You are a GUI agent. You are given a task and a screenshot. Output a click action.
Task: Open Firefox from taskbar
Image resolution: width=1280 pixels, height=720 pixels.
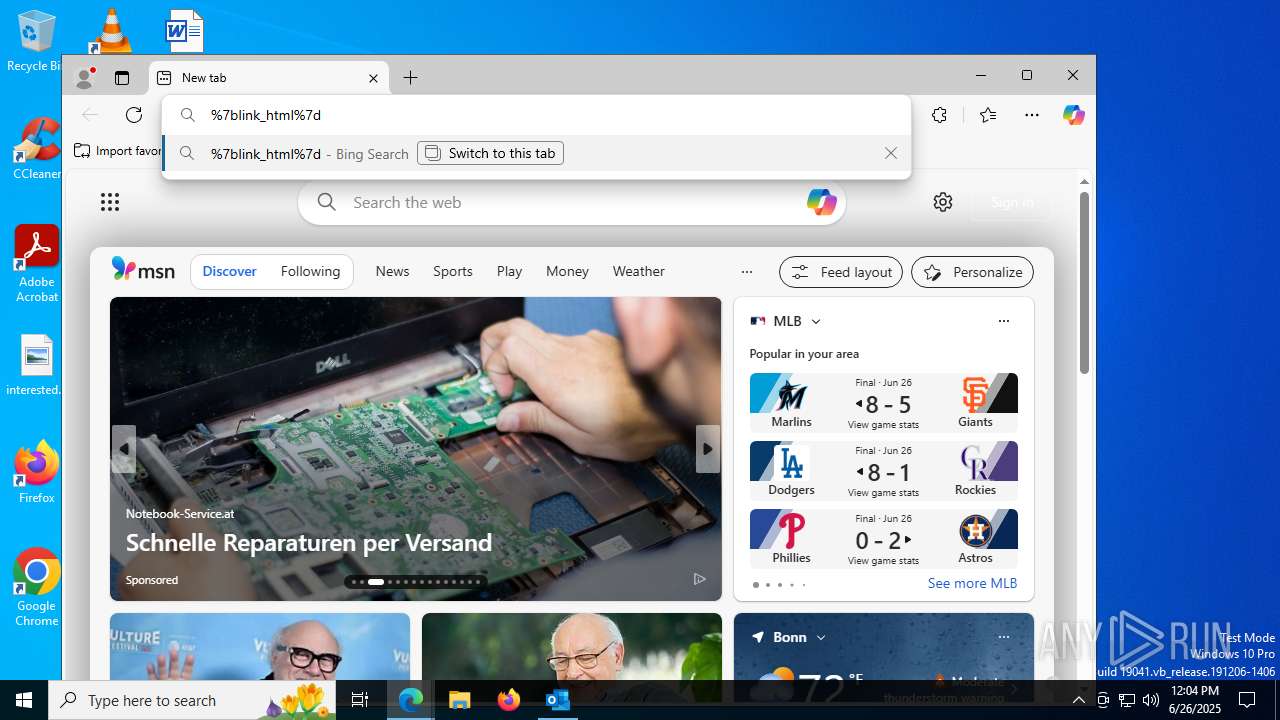pyautogui.click(x=508, y=700)
